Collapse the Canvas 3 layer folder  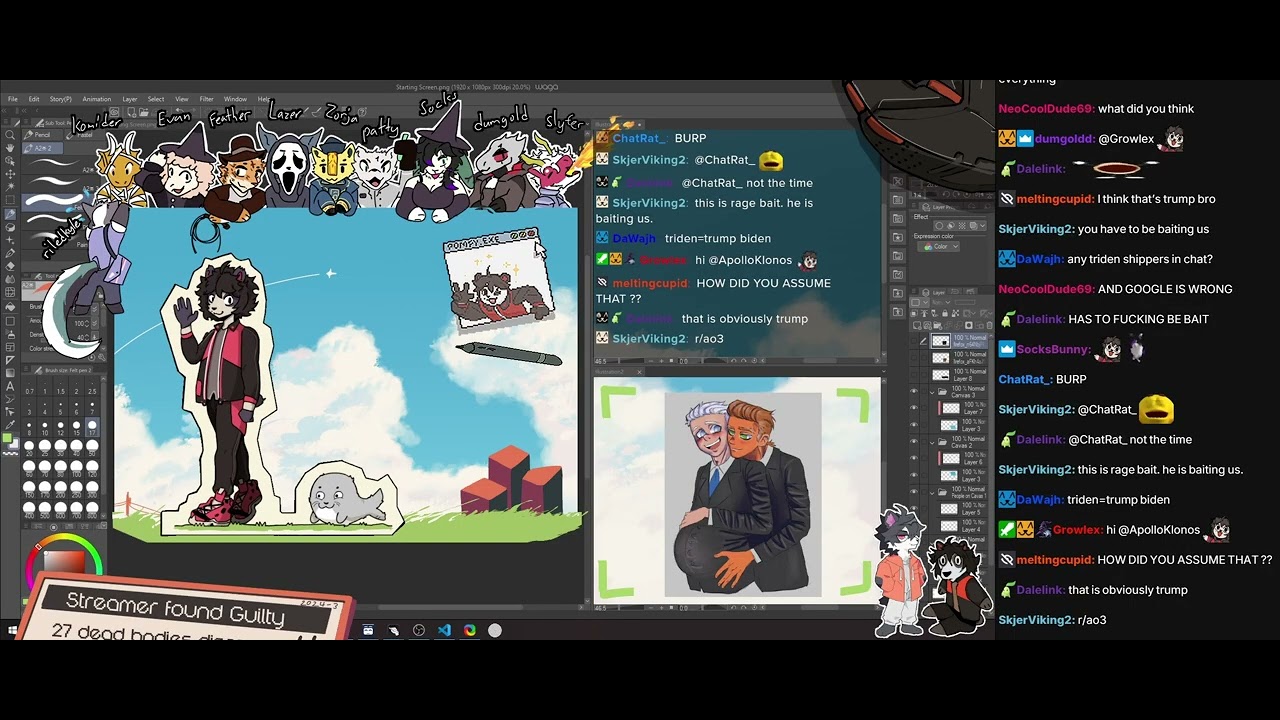932,392
